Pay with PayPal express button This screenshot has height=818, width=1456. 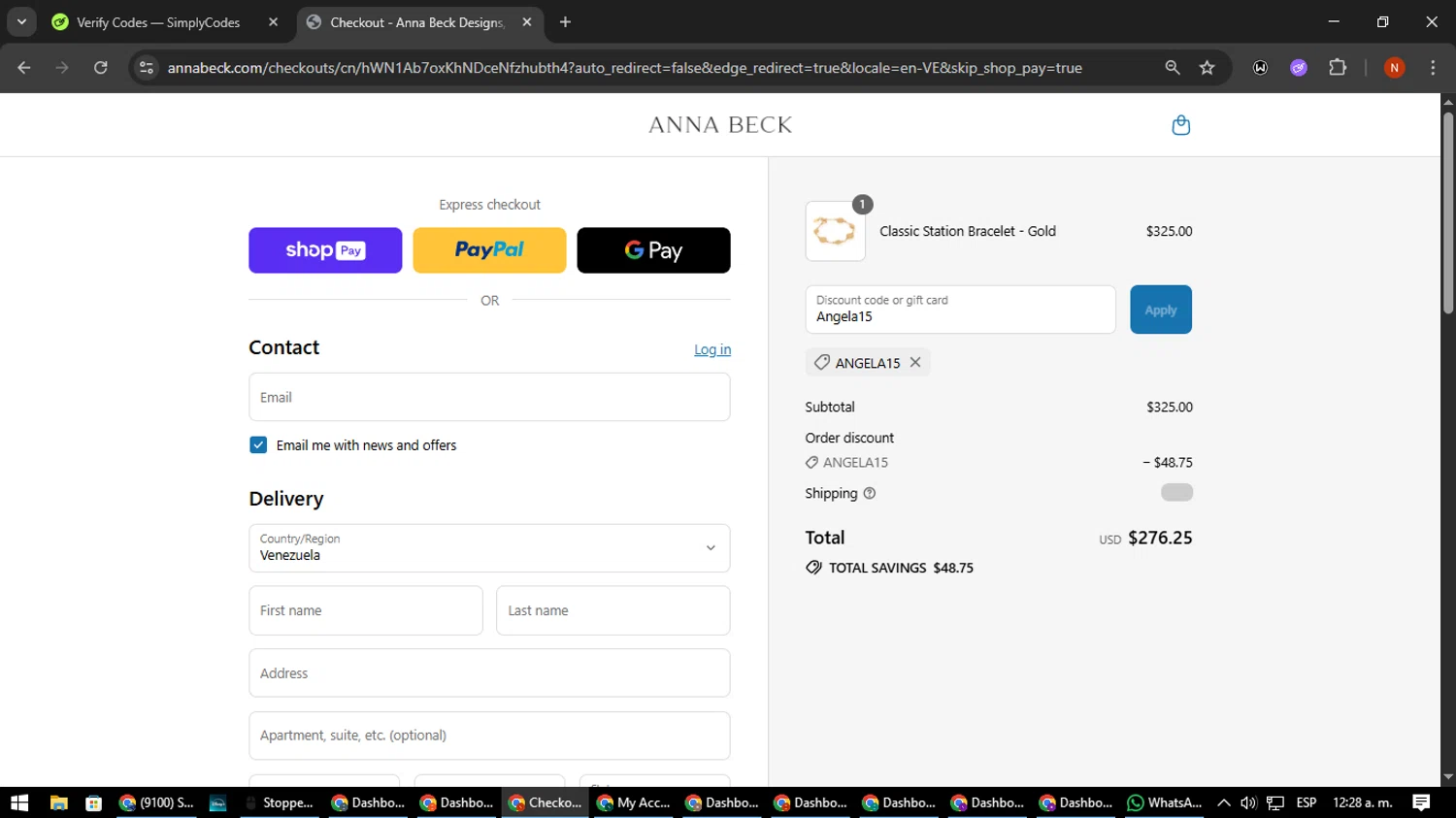tap(489, 250)
